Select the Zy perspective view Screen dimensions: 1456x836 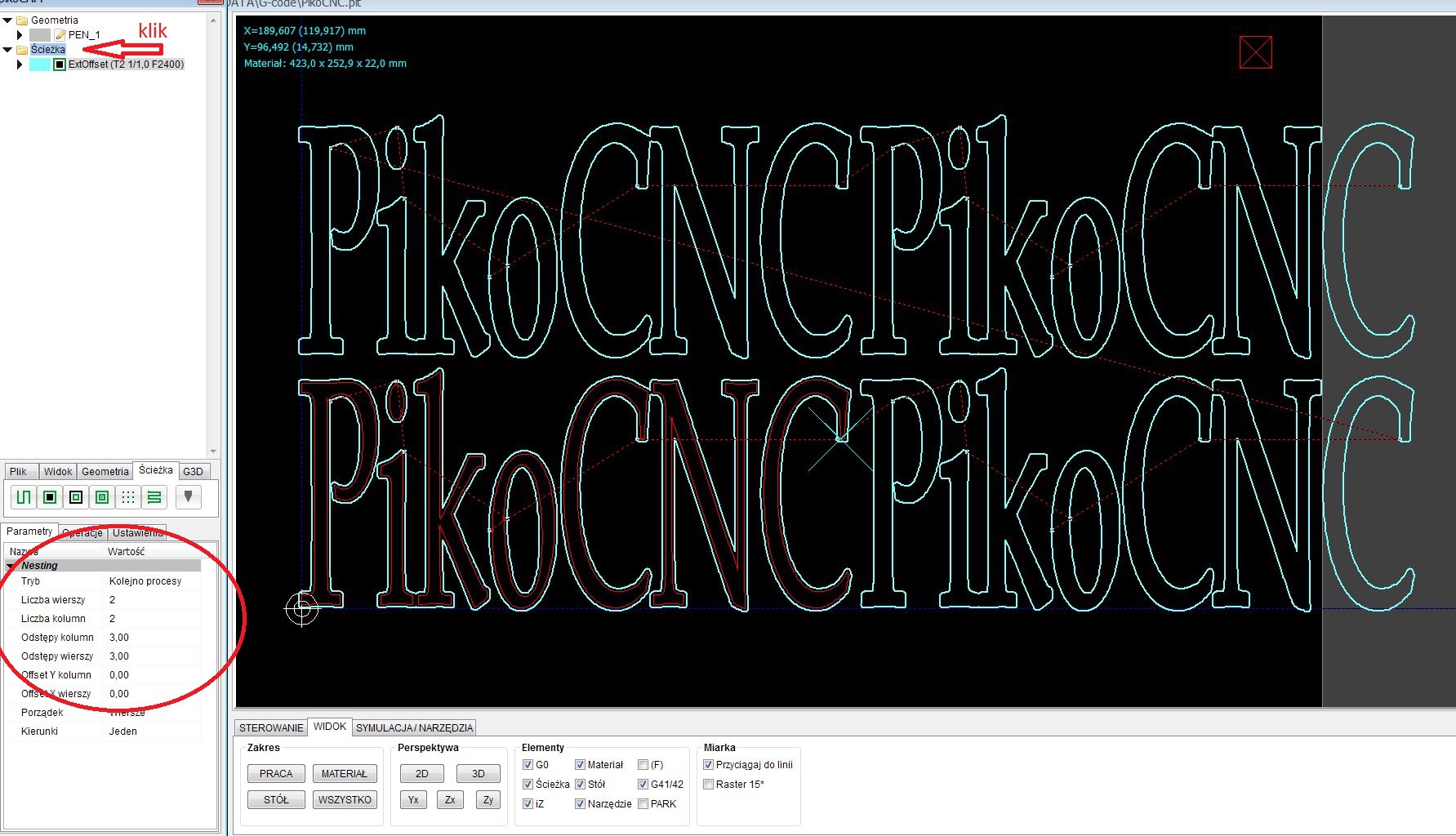coord(488,800)
